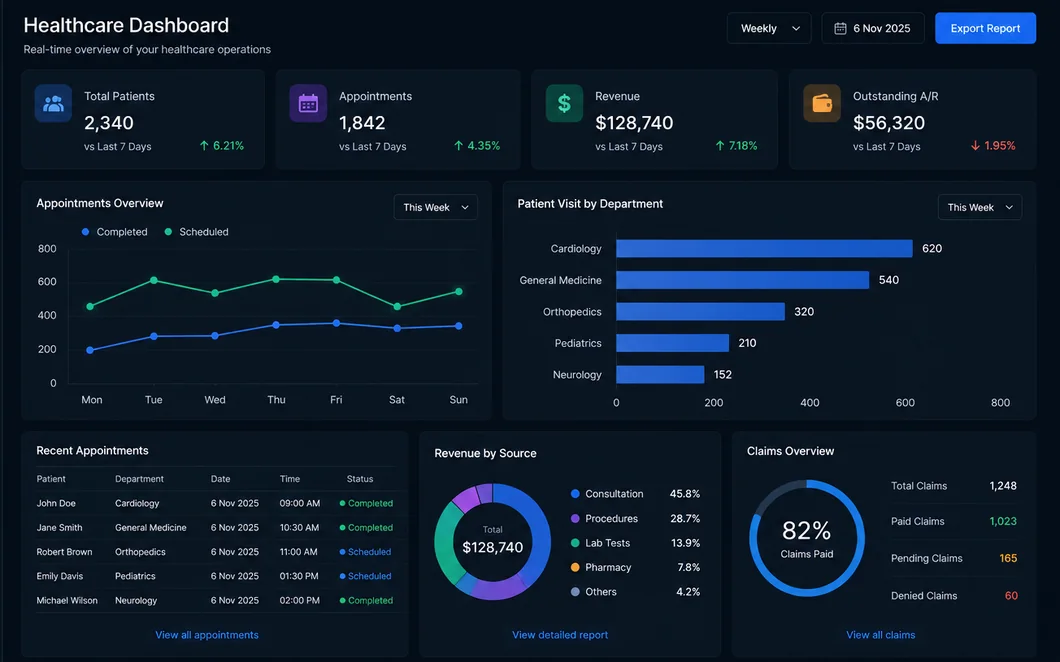
Task: Click the Consultation percentage 45.8%
Action: [685, 494]
